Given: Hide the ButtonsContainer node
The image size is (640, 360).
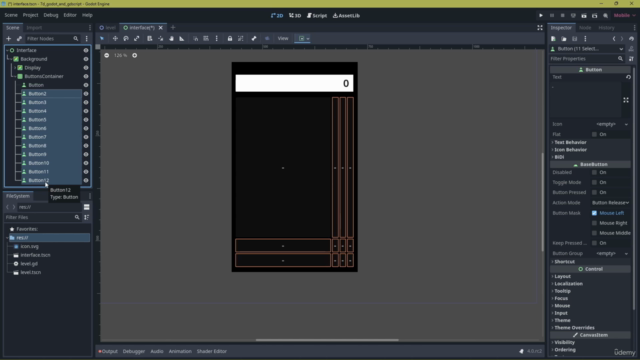Looking at the screenshot, I should click(86, 76).
